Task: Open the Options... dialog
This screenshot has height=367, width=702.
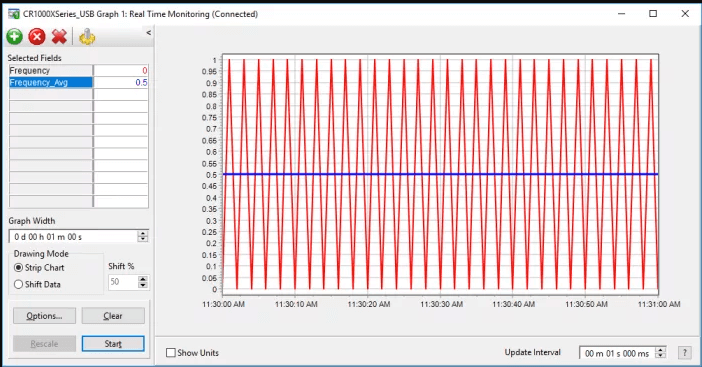Action: click(x=44, y=316)
